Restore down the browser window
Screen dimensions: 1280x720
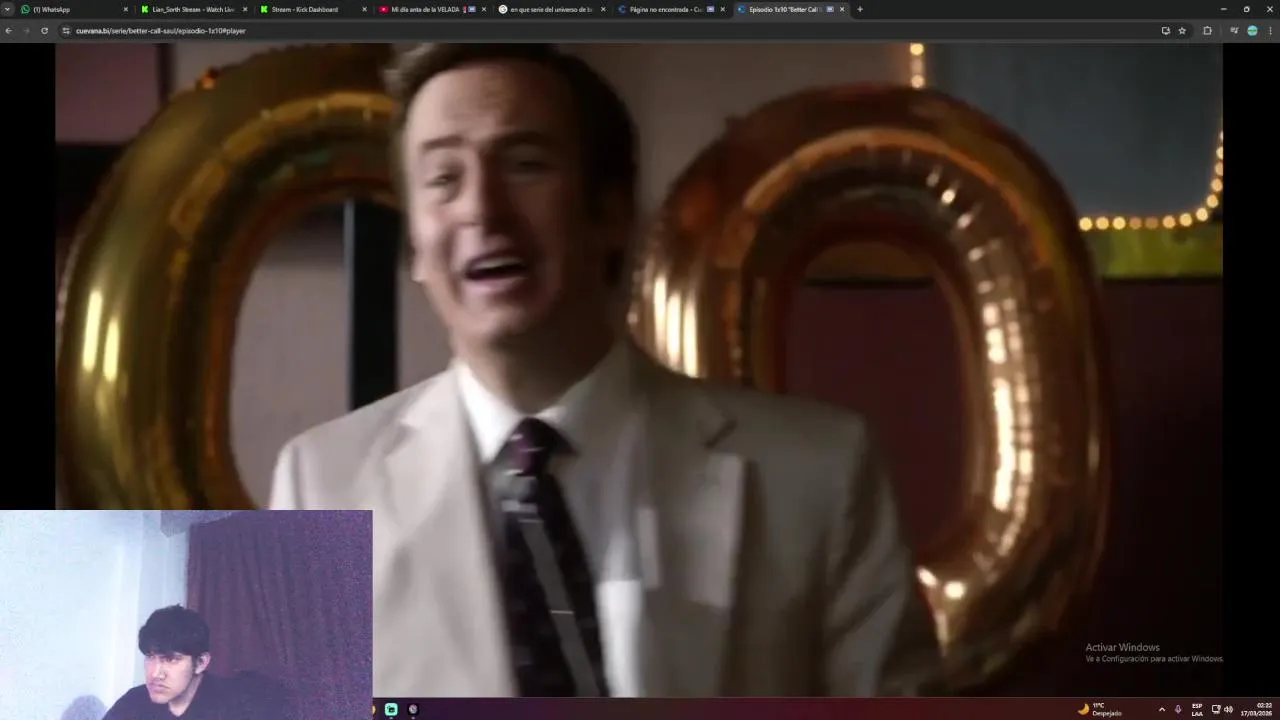coord(1246,9)
